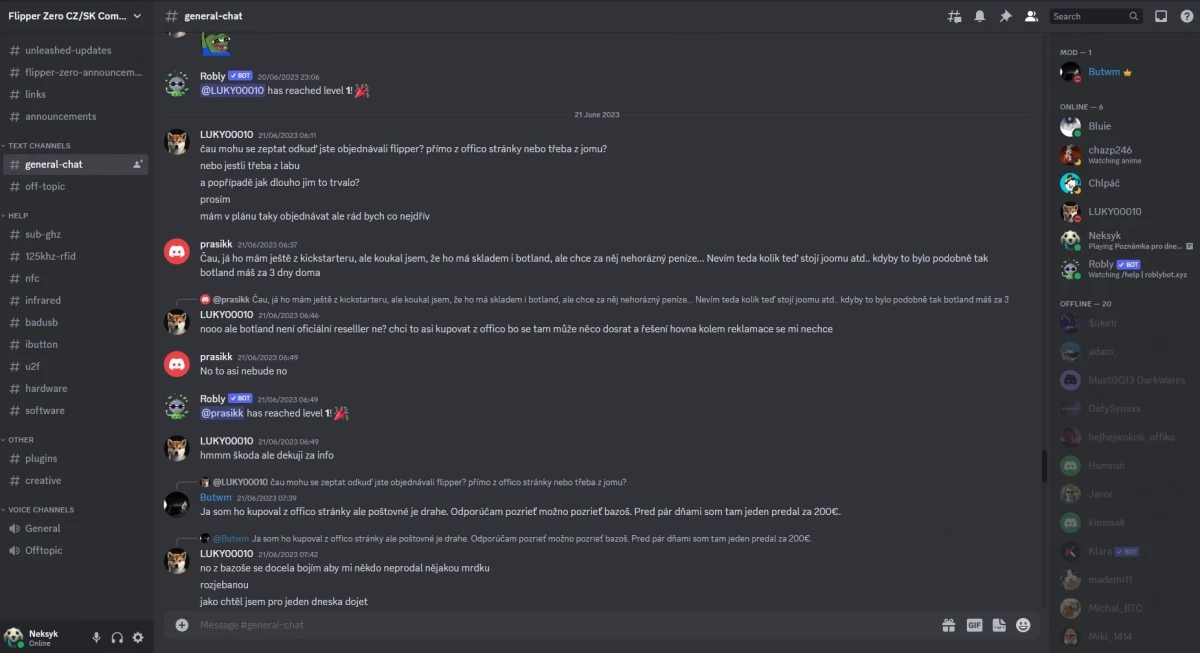Open the Threads icon in header
This screenshot has width=1200, height=653.
coord(955,16)
